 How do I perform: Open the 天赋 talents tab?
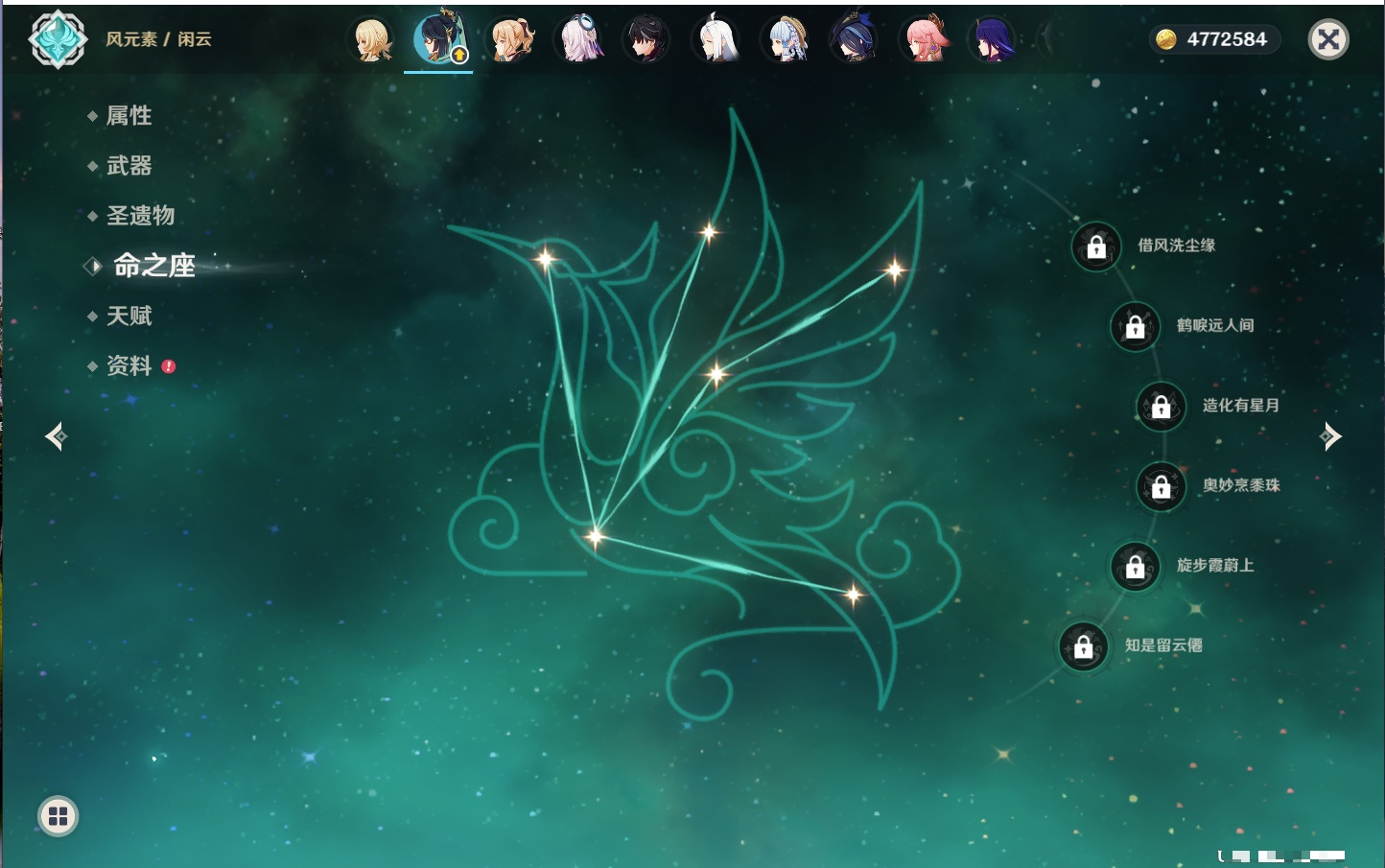click(x=129, y=316)
